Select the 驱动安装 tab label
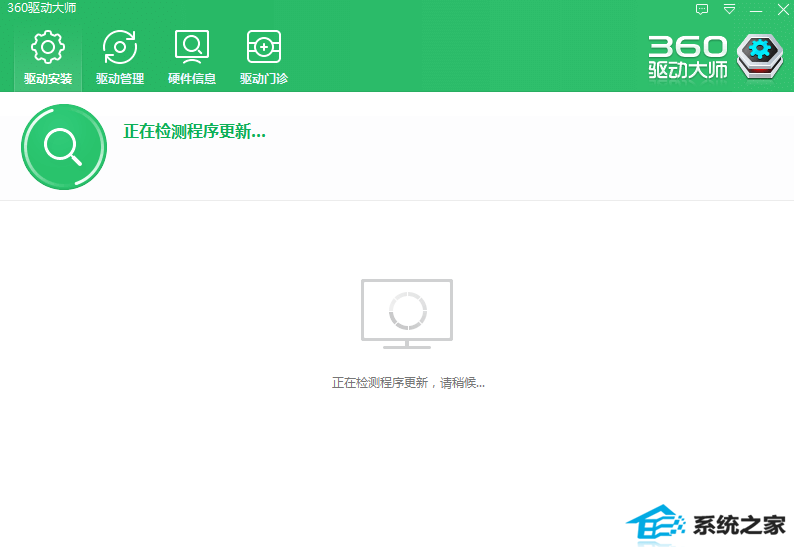Image resolution: width=794 pixels, height=552 pixels. click(x=48, y=79)
